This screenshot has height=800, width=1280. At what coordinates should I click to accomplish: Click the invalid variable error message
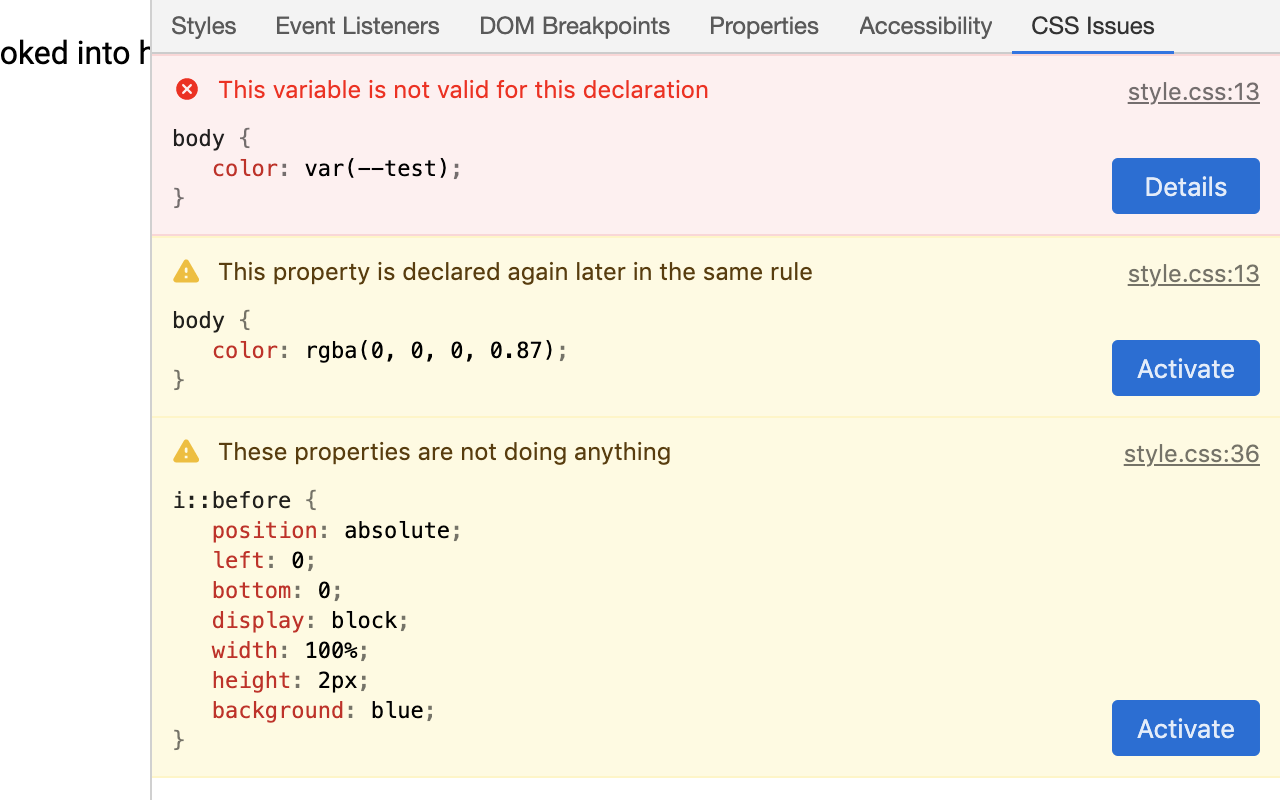coord(463,90)
